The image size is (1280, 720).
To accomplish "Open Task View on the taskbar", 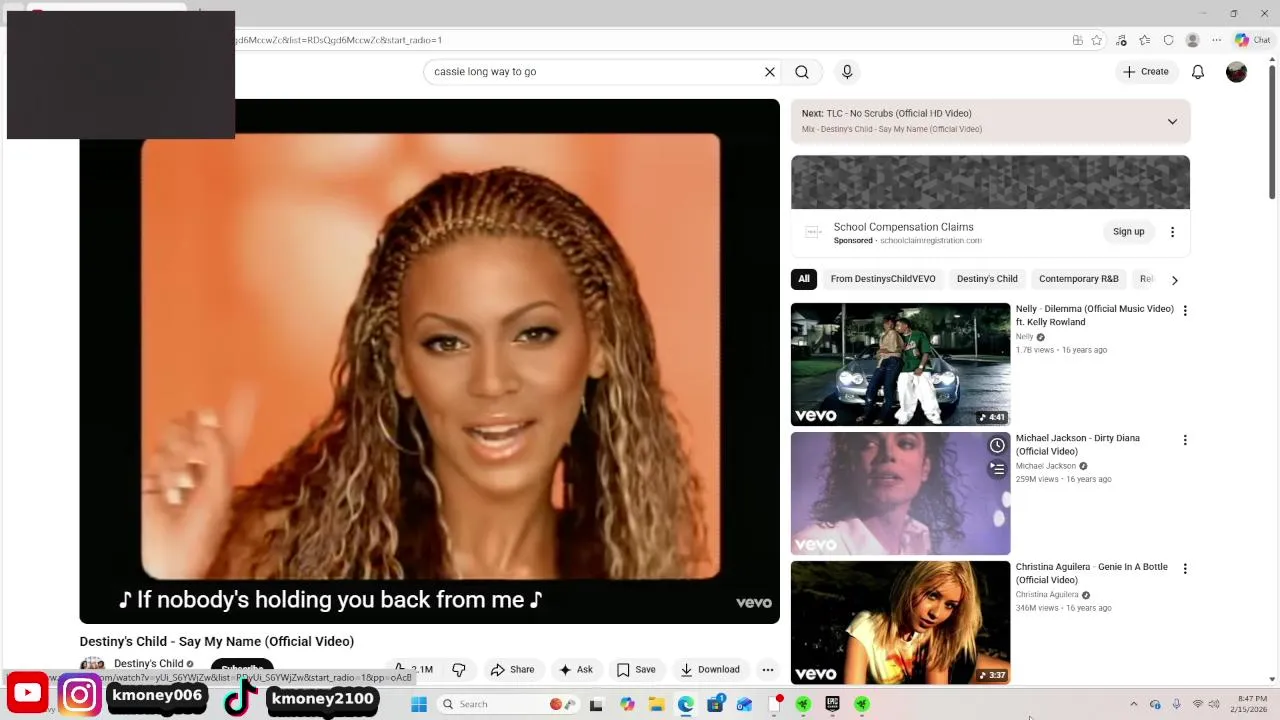I will 596,704.
